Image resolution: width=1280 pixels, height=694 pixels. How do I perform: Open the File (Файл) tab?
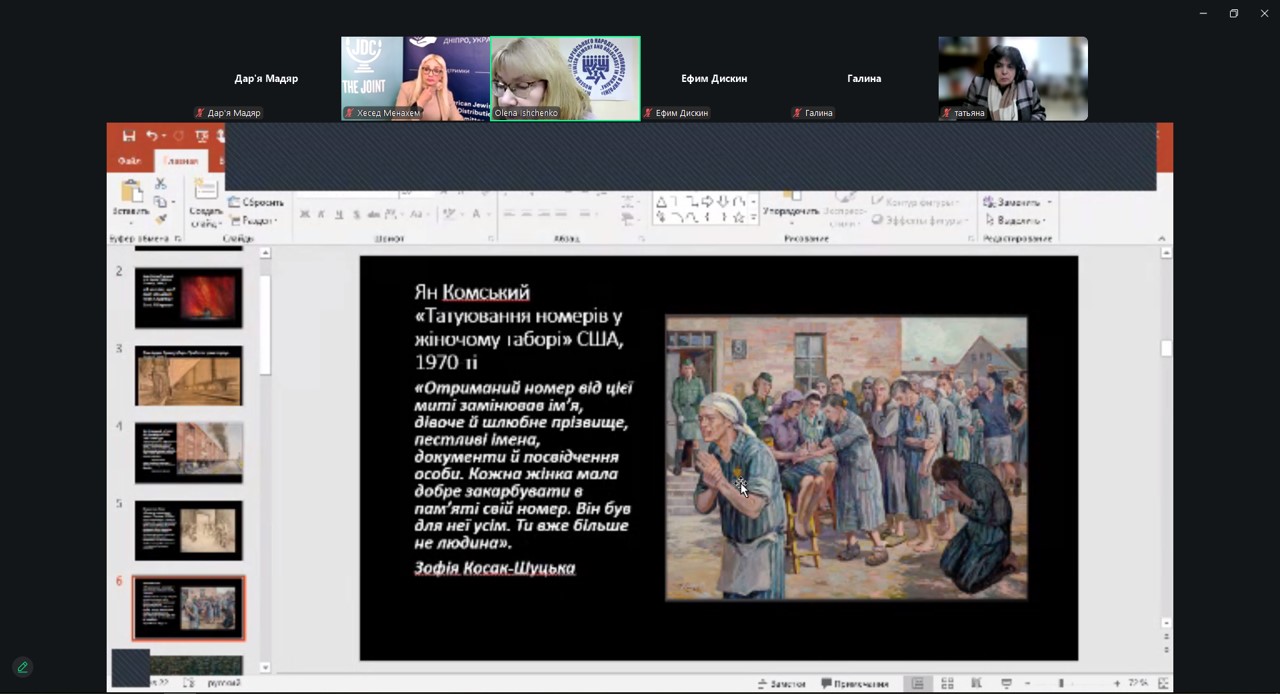[x=129, y=161]
